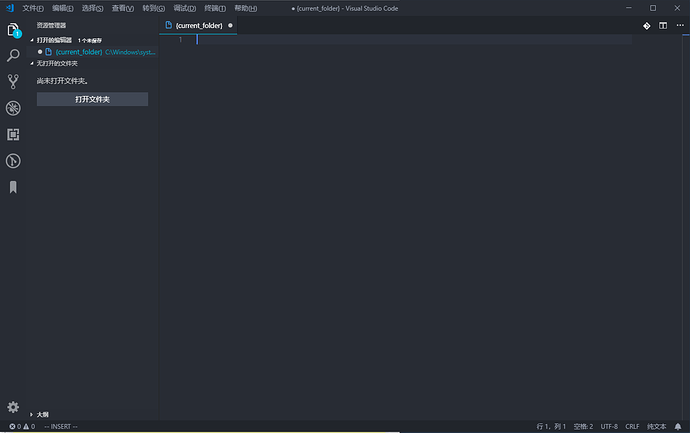This screenshot has width=690, height=433.
Task: Open the Extensions view icon
Action: click(13, 134)
